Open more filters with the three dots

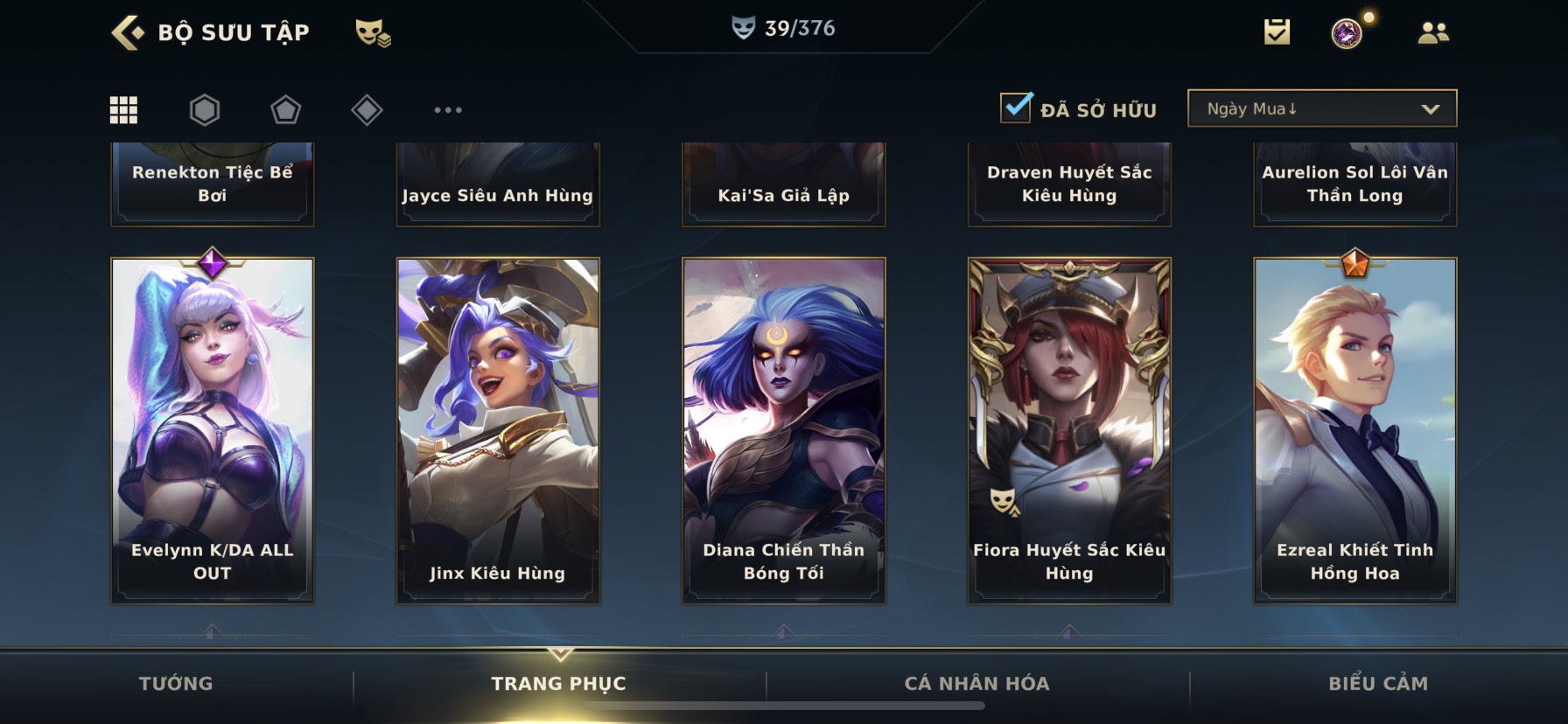448,110
